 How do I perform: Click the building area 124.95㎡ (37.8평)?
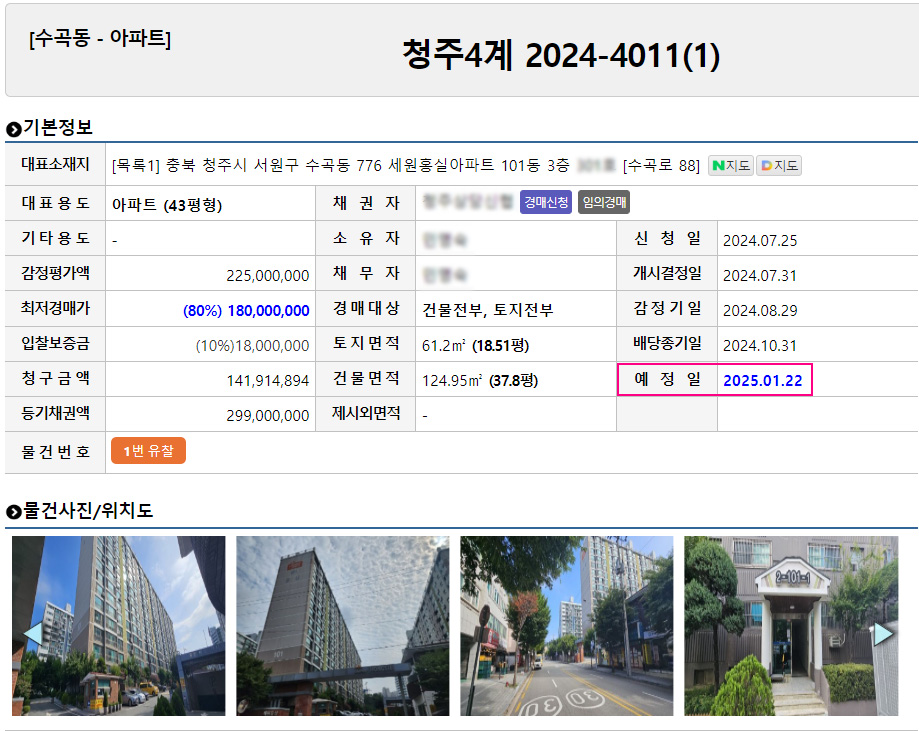tap(480, 380)
